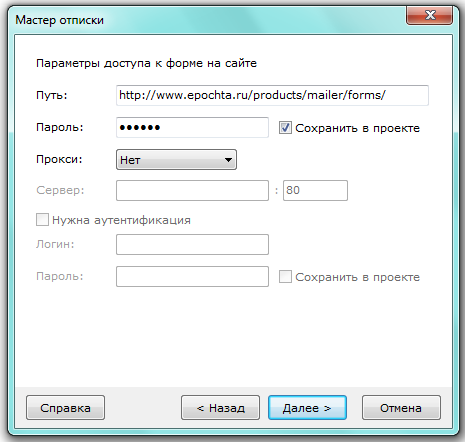The height and width of the screenshot is (442, 465).
Task: Click the Прокси: label text
Action: [x=59, y=159]
